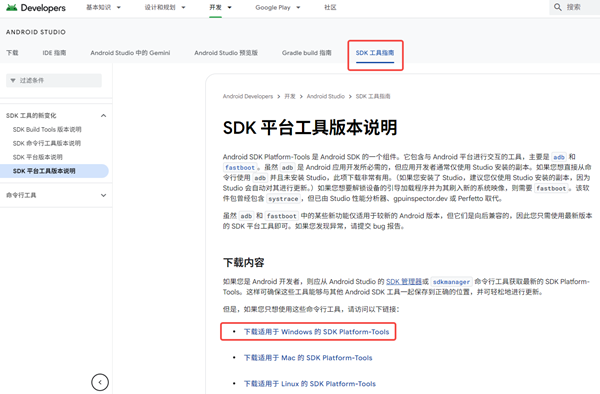Click the SDK 平台工具版本说明 page title

click(310, 127)
